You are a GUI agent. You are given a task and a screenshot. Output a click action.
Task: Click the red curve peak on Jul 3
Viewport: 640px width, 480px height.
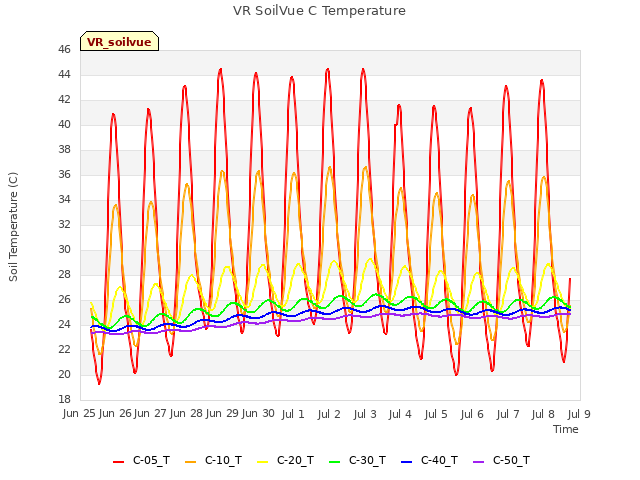[363, 69]
